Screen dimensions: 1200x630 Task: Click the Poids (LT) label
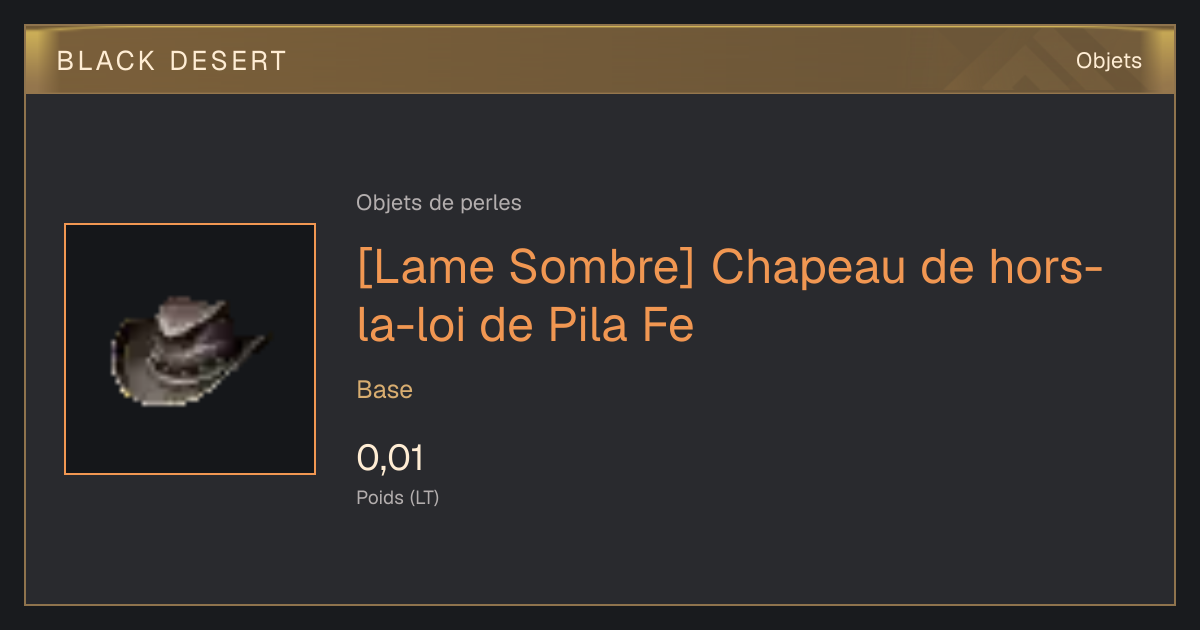point(398,497)
